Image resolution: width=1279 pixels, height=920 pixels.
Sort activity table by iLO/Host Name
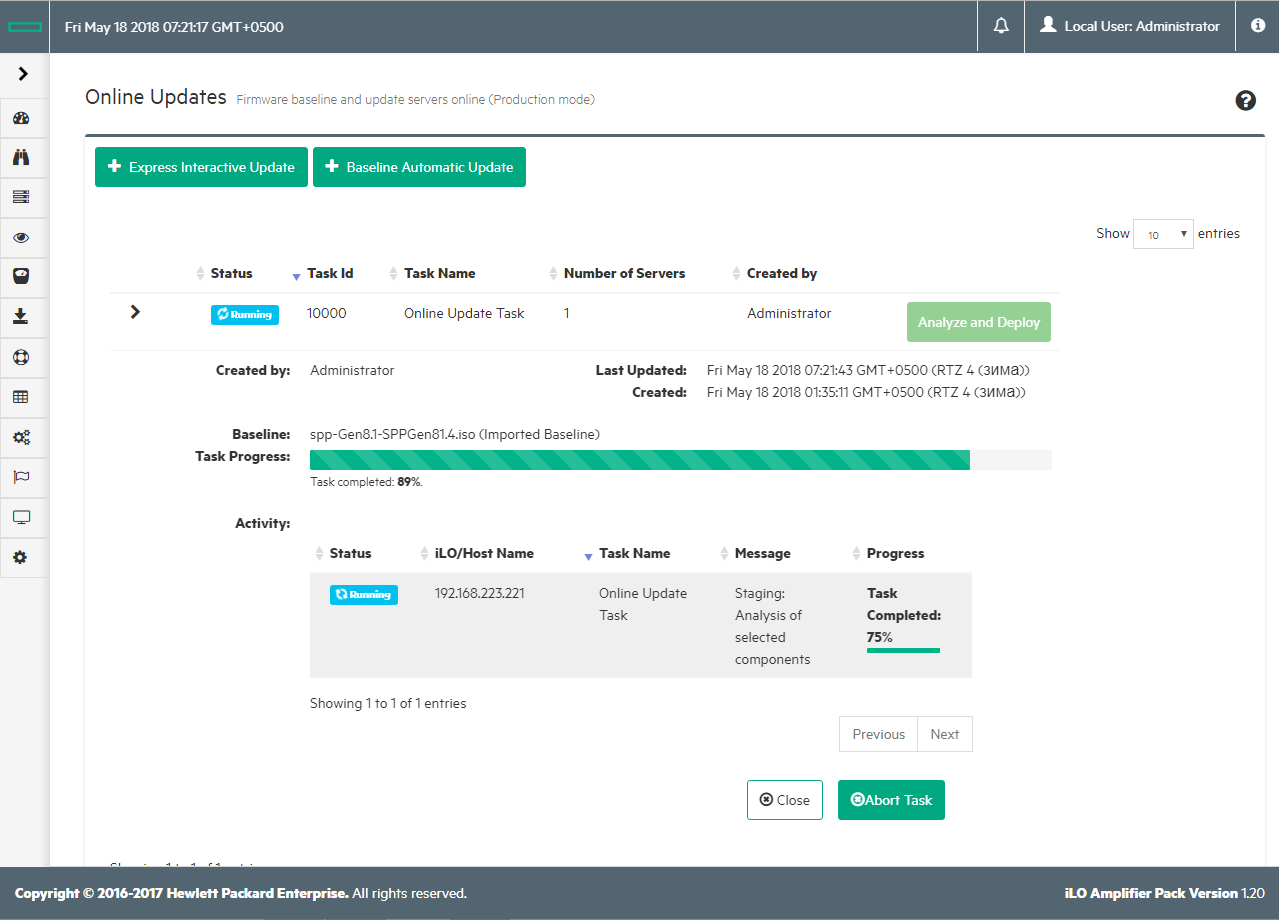pyautogui.click(x=483, y=554)
